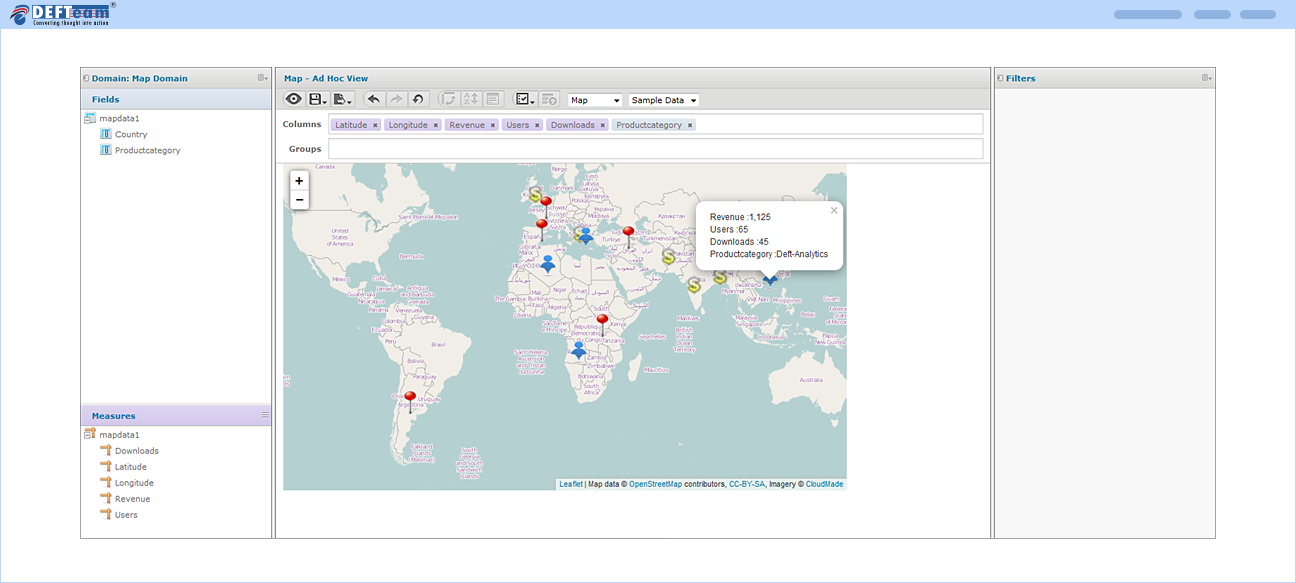Open the Save menu in the toolbar
Viewport: 1296px width, 583px height.
pos(318,99)
